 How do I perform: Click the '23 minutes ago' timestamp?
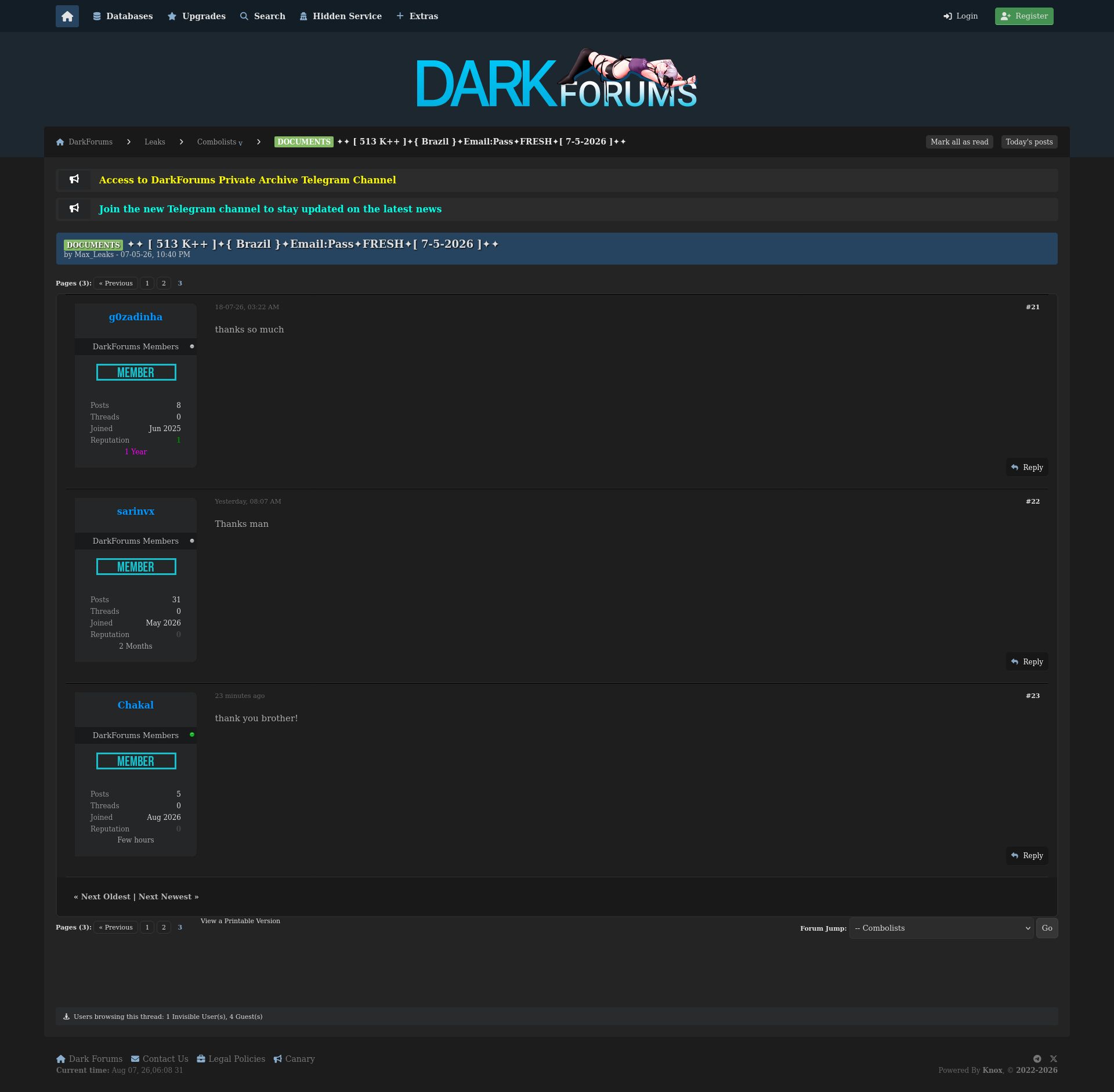(x=240, y=696)
